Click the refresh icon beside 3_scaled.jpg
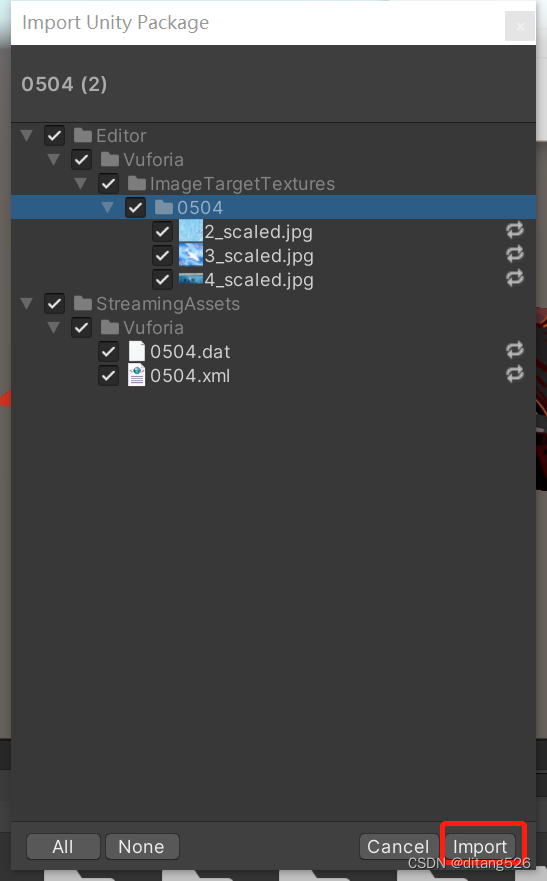 pyautogui.click(x=514, y=254)
